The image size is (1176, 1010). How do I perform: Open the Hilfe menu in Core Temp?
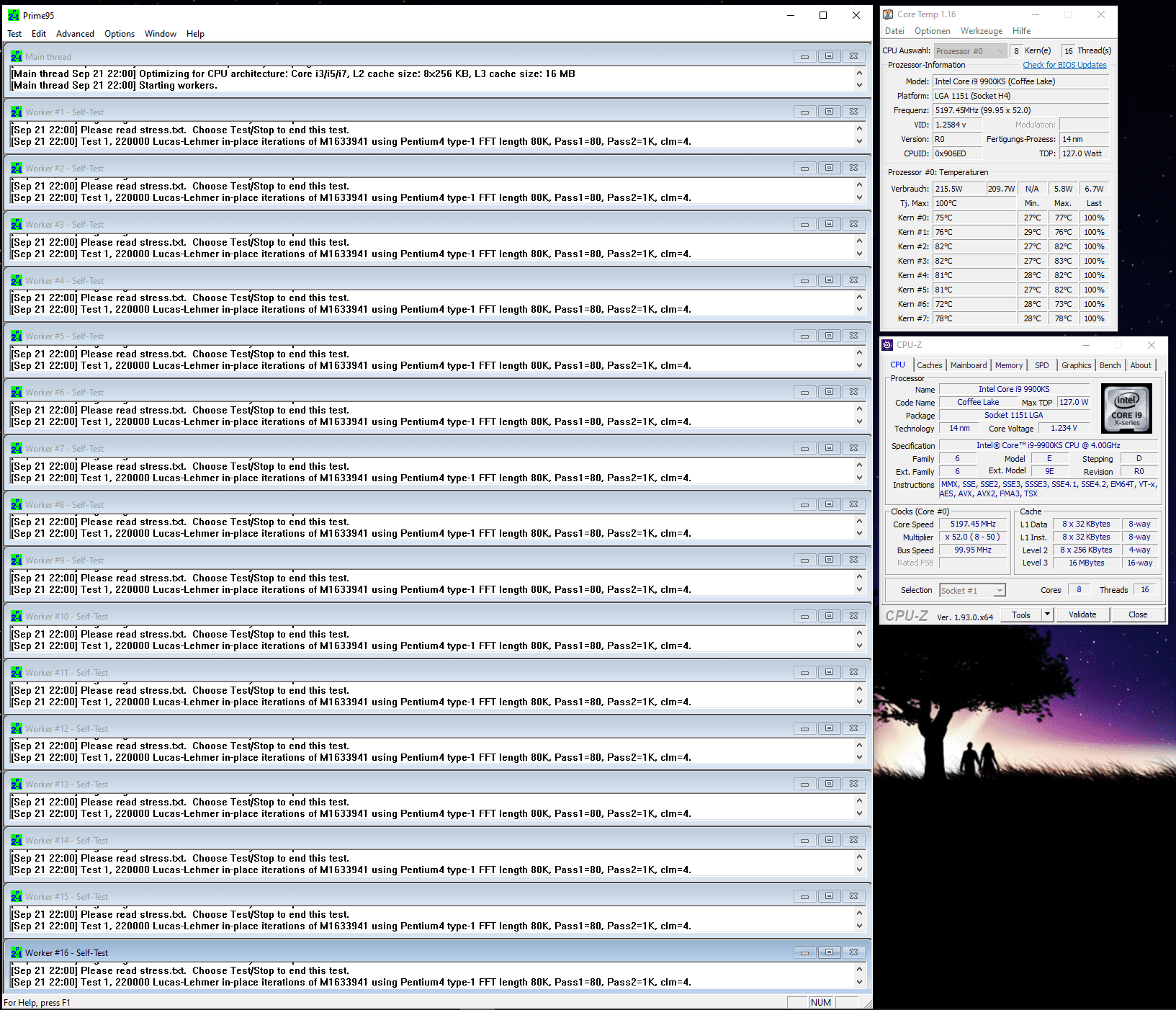1021,31
